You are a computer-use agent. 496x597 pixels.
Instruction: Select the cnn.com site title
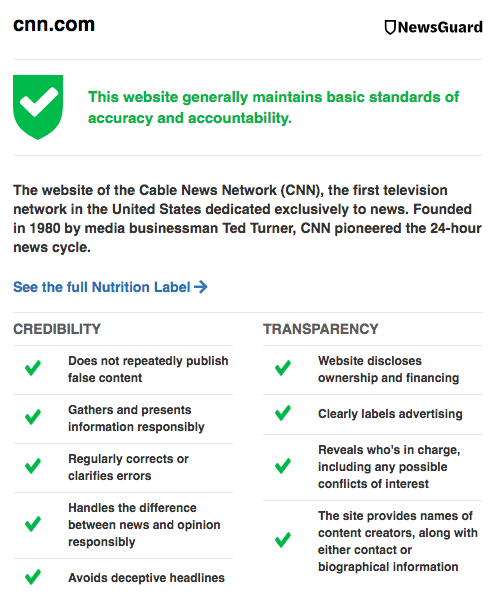pyautogui.click(x=54, y=25)
